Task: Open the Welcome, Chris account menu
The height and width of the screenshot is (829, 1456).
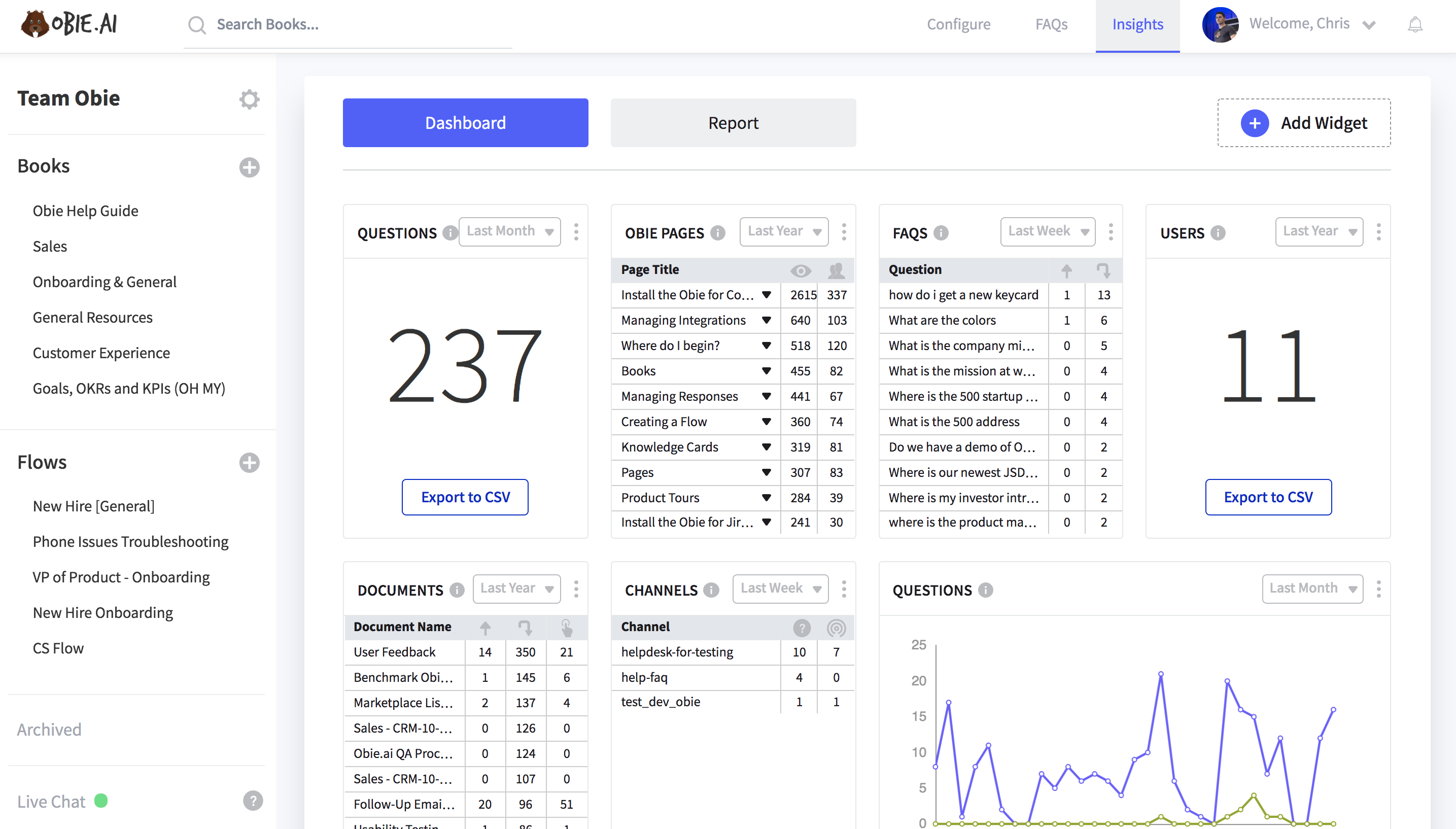Action: pos(1312,24)
